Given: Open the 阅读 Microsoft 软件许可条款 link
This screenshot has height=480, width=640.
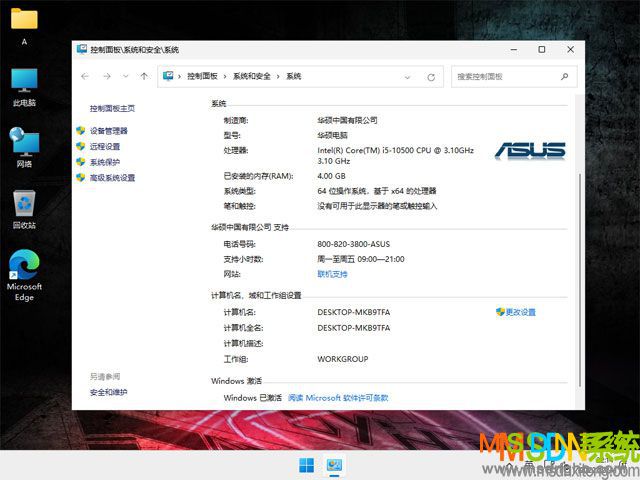Looking at the screenshot, I should tap(338, 398).
